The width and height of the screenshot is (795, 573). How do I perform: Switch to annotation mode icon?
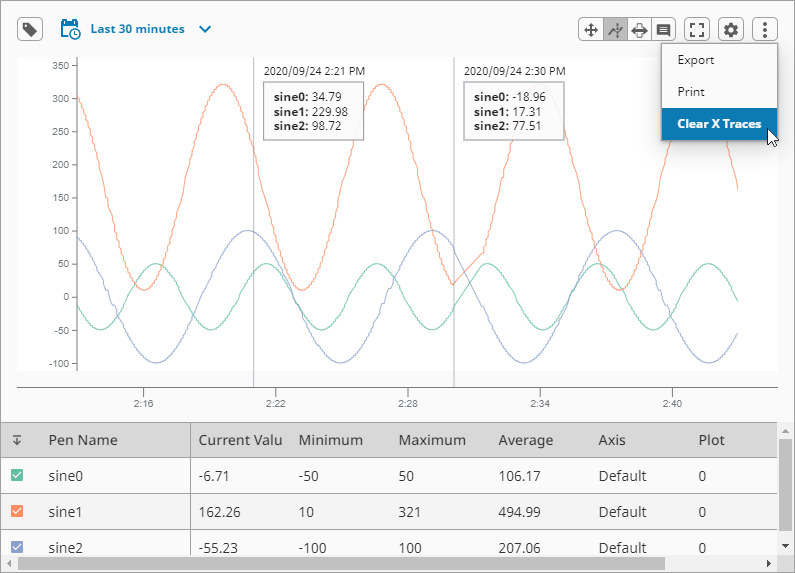(663, 30)
